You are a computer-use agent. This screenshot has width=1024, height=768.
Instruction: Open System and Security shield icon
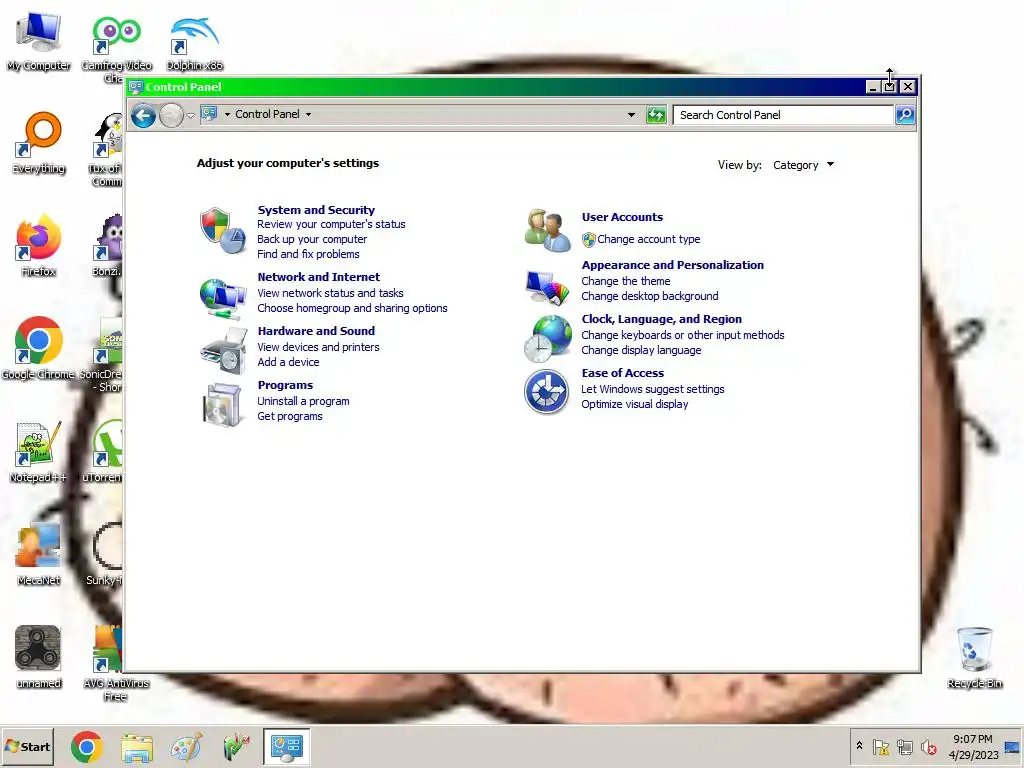point(223,231)
